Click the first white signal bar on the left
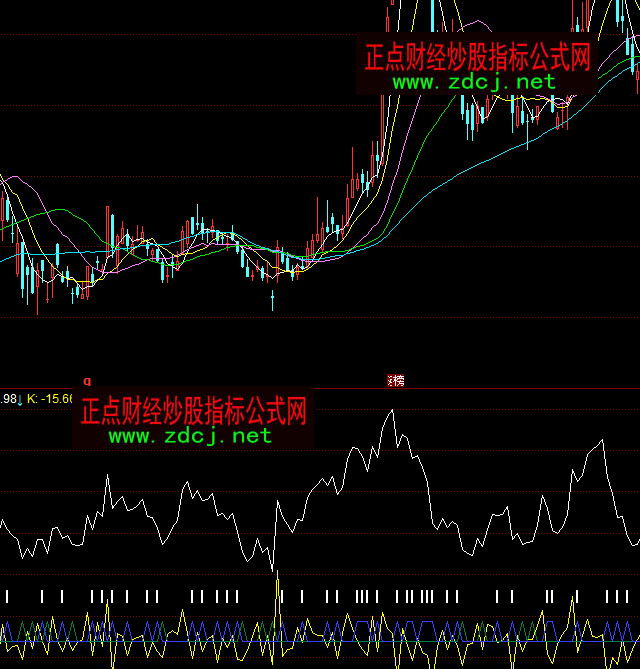This screenshot has height=669, width=640. click(7, 597)
